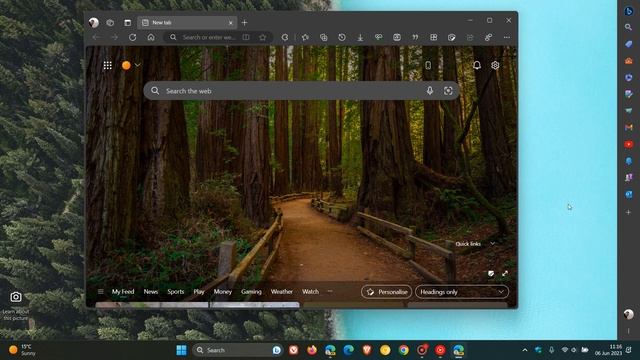This screenshot has width=640, height=360.
Task: Open the sidebar Search magnifier icon
Action: [x=629, y=27]
